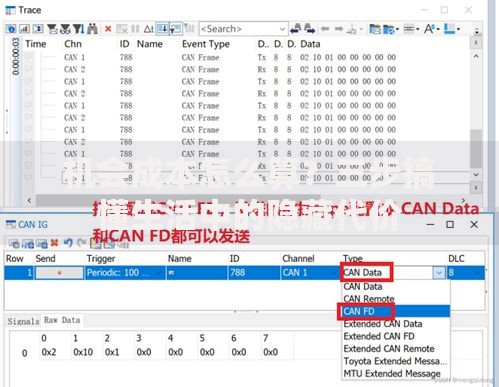Expand the Search box dropdown arrow

[x=282, y=29]
